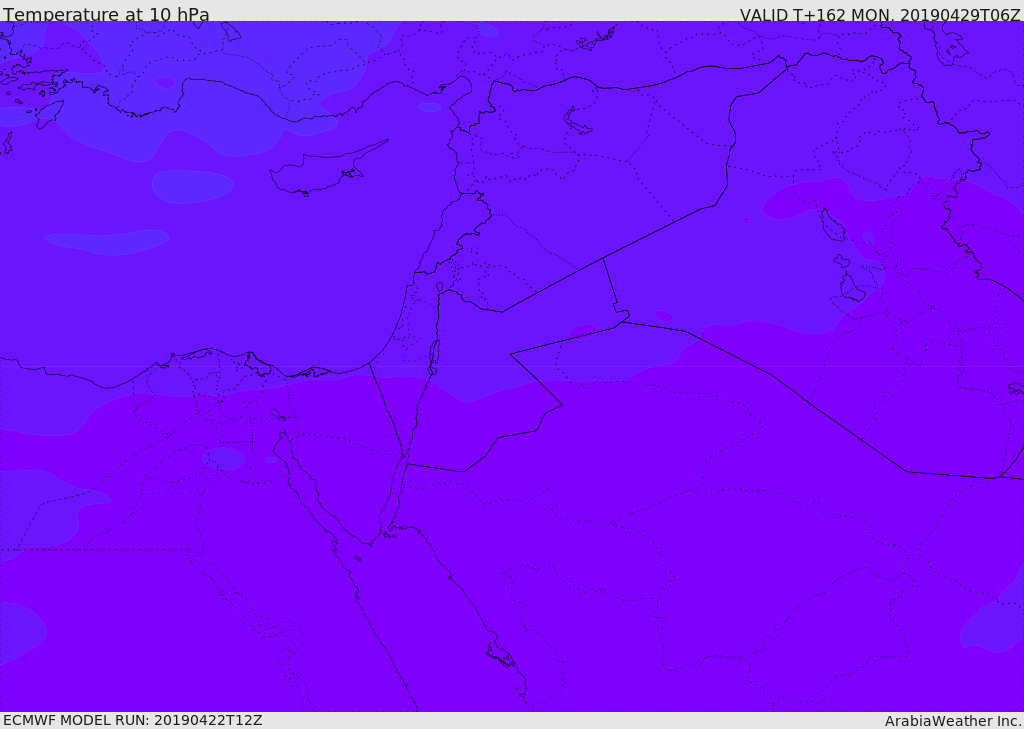Click the 'ECMWF MODEL RUN: 20190422T12Z' text
Image resolution: width=1024 pixels, height=729 pixels.
[133, 721]
